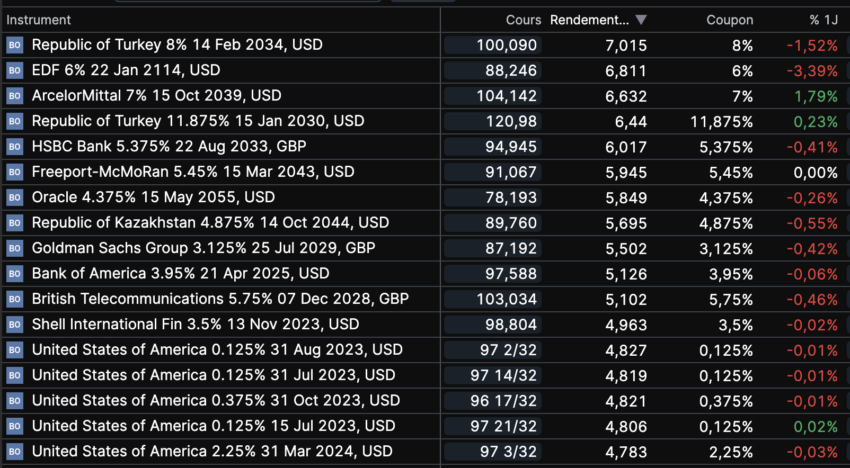The width and height of the screenshot is (850, 468).
Task: Click the 120,98 price of Turkey 11.875%
Action: tap(514, 121)
